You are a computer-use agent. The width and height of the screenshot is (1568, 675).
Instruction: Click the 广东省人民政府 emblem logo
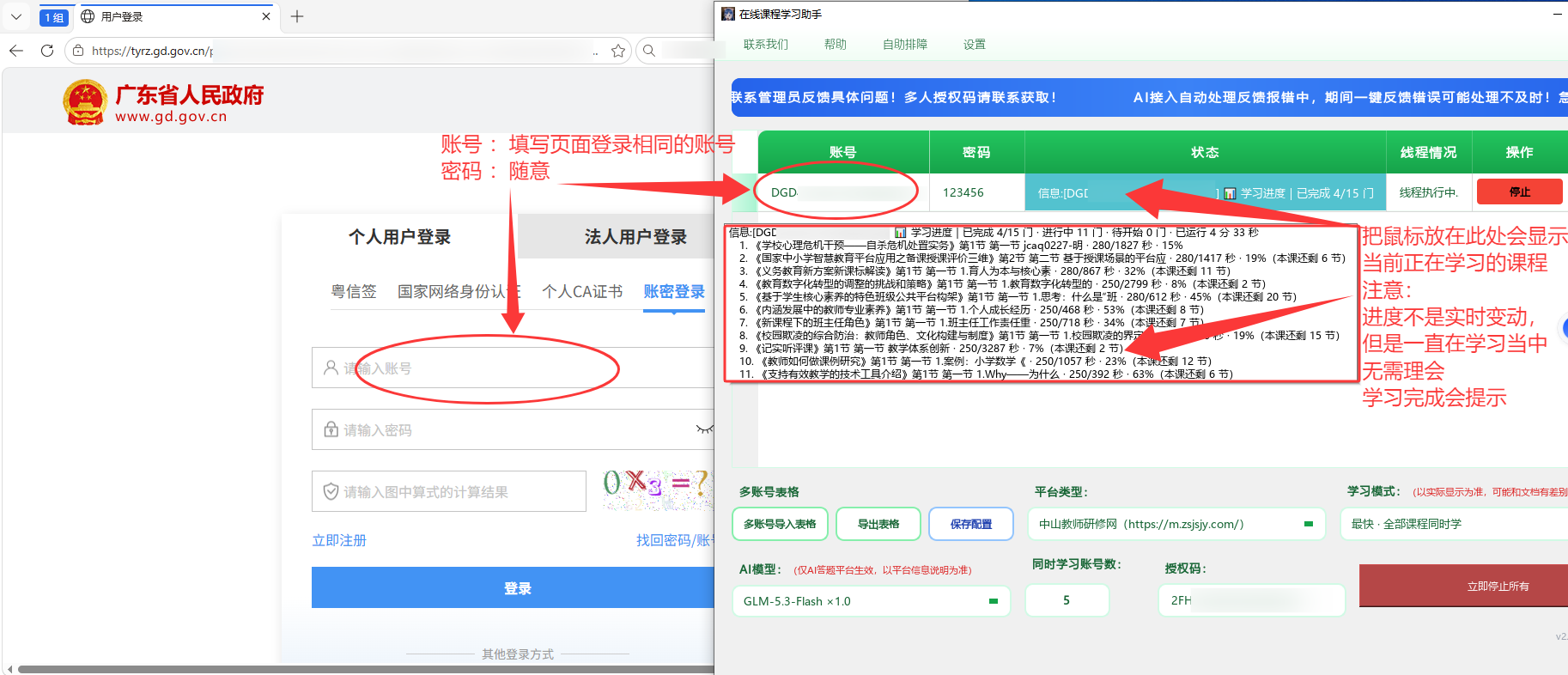(85, 102)
